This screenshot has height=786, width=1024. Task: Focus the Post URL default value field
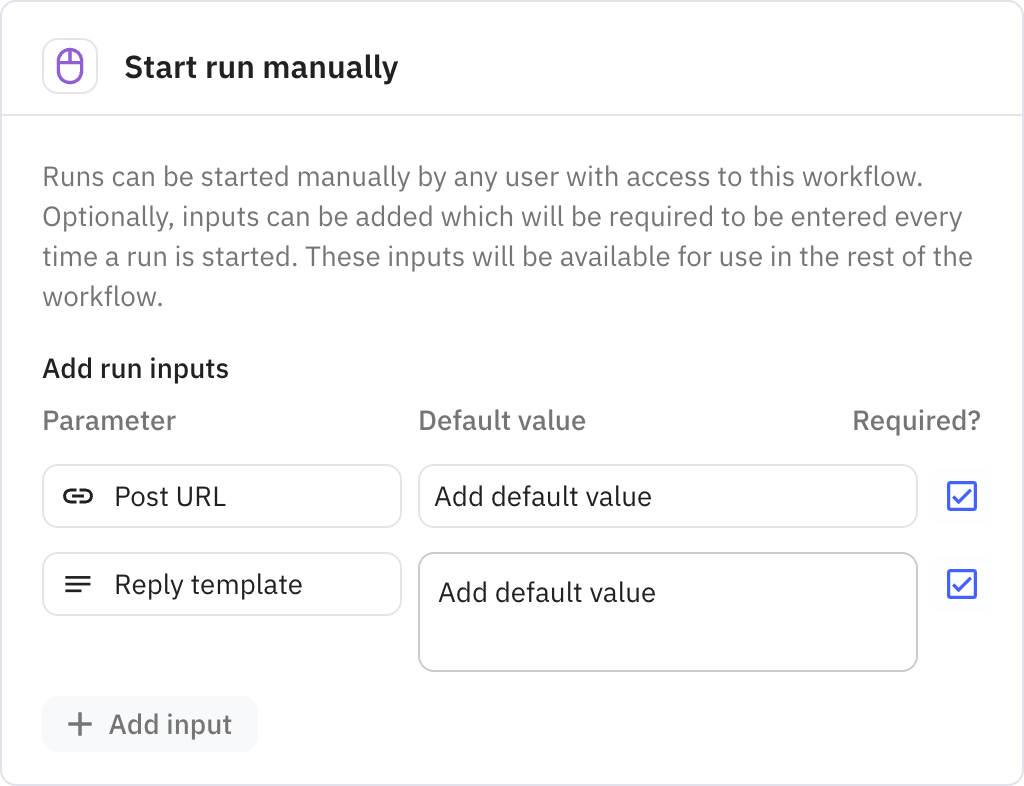pyautogui.click(x=667, y=496)
